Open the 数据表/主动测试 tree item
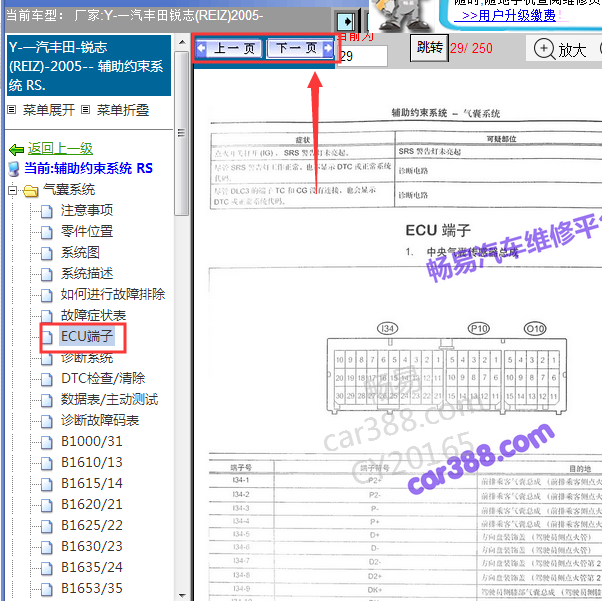Screen dimensions: 602x601 click(109, 399)
